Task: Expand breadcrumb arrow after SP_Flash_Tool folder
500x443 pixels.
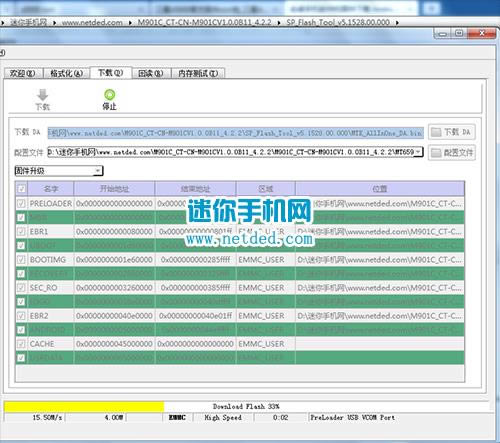Action: (397, 23)
